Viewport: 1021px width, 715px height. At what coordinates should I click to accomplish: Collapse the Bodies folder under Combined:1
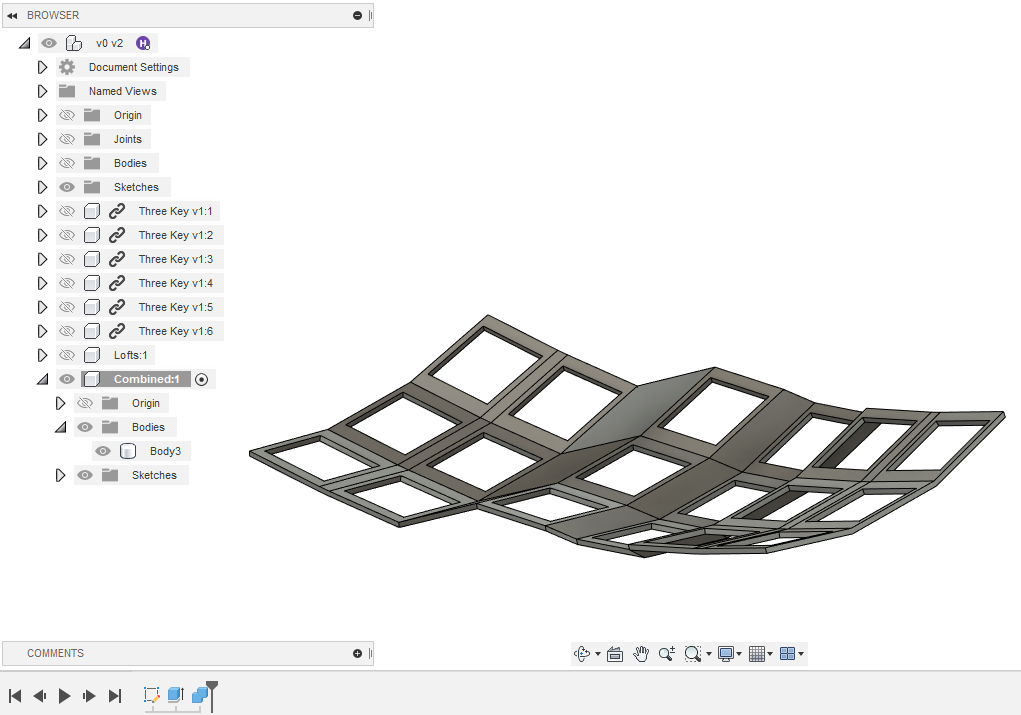coord(60,427)
